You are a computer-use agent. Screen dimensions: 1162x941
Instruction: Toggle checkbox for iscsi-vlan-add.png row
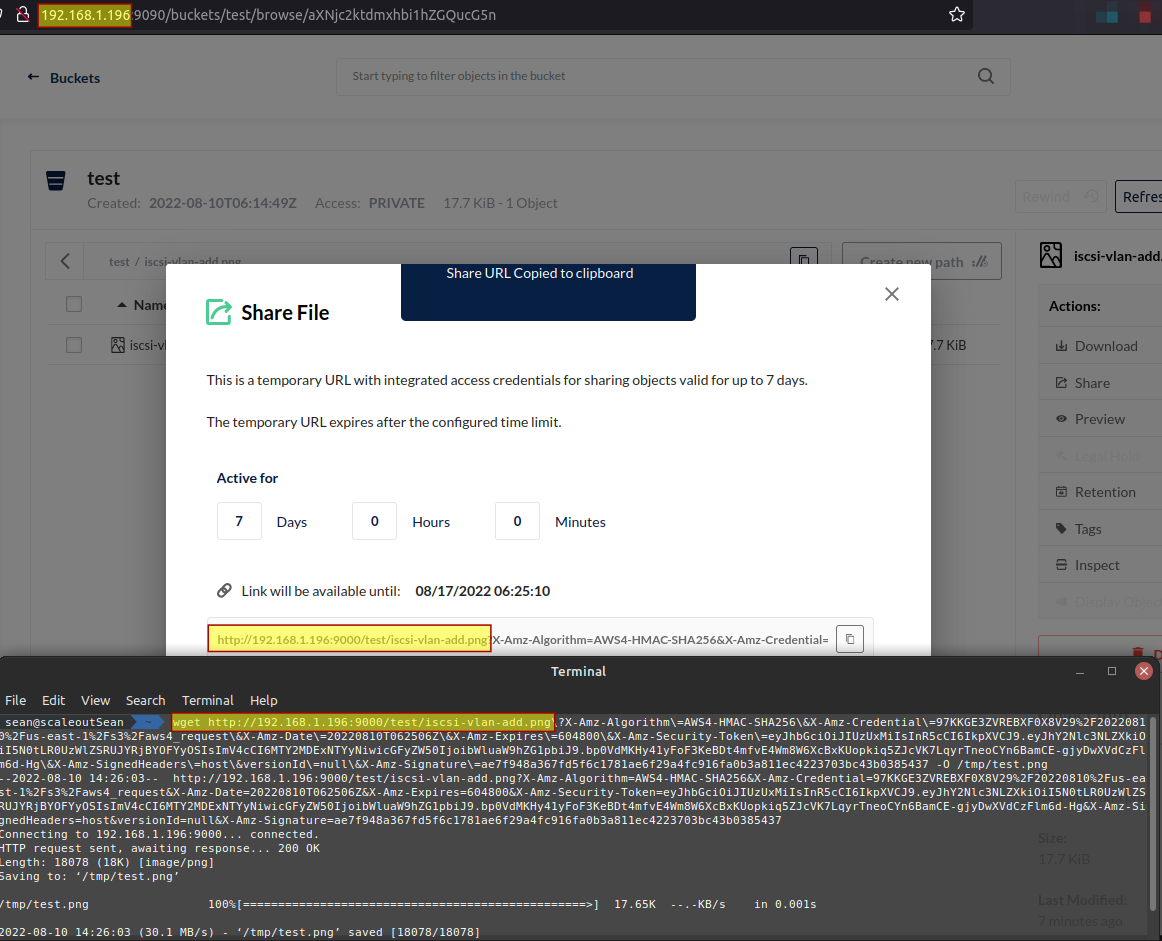point(74,345)
